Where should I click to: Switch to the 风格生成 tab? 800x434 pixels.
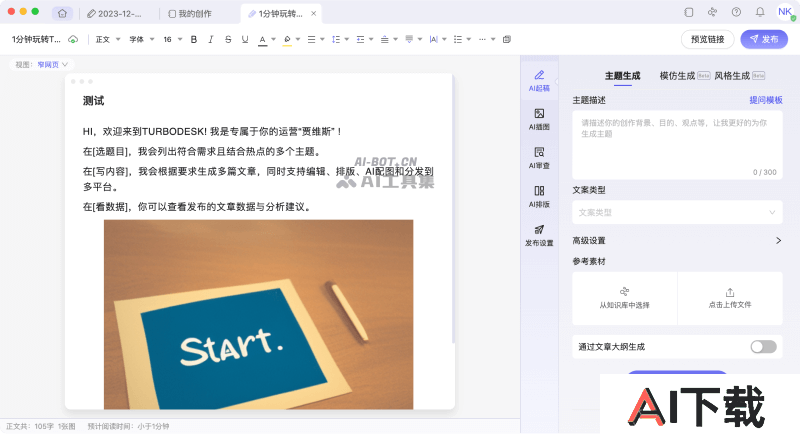click(732, 76)
